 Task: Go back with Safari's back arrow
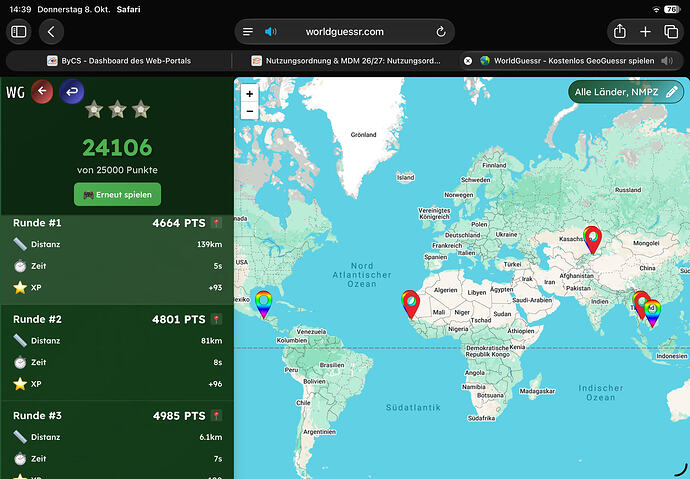click(x=51, y=32)
